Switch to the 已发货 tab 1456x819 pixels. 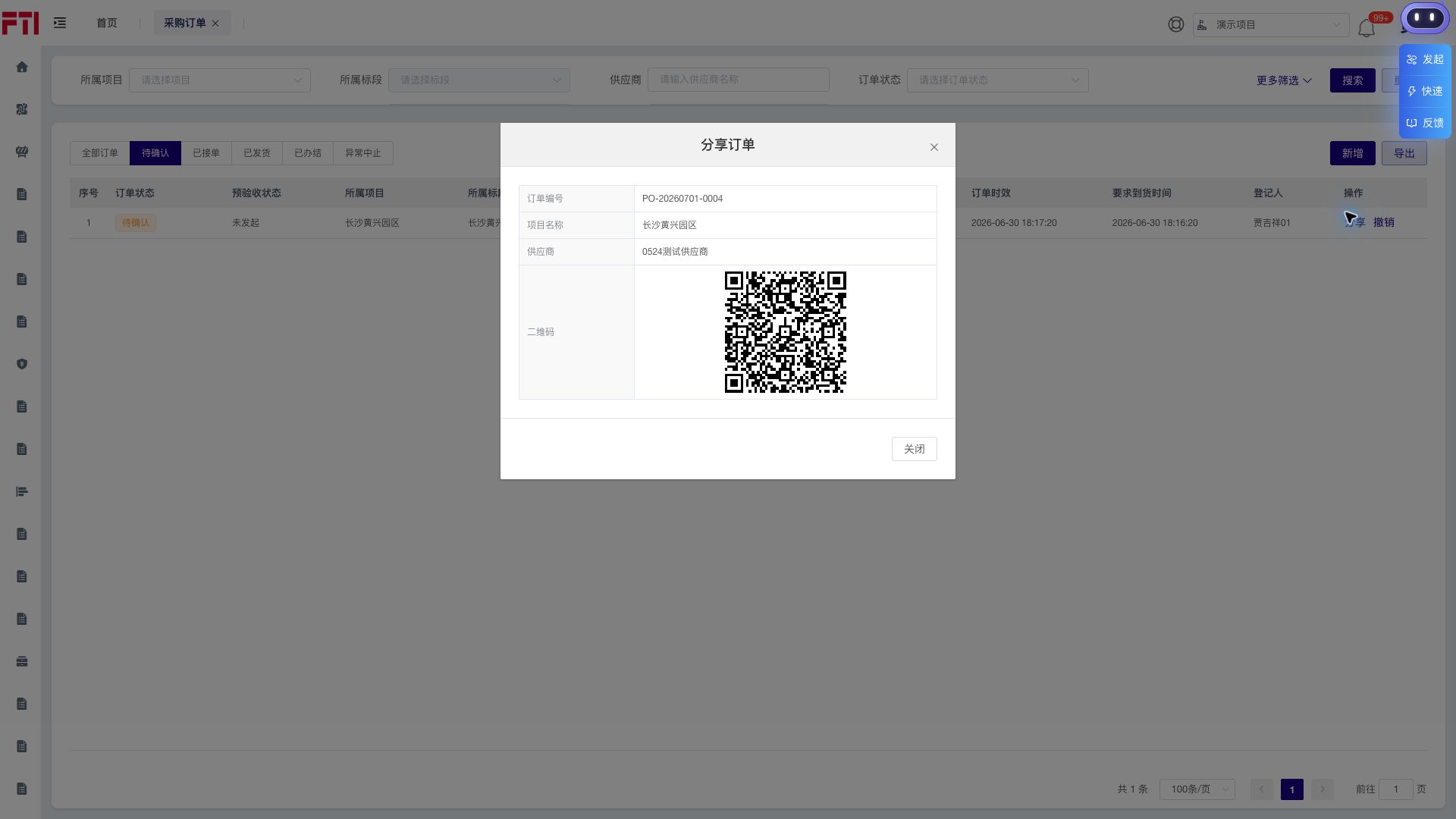[x=257, y=153]
